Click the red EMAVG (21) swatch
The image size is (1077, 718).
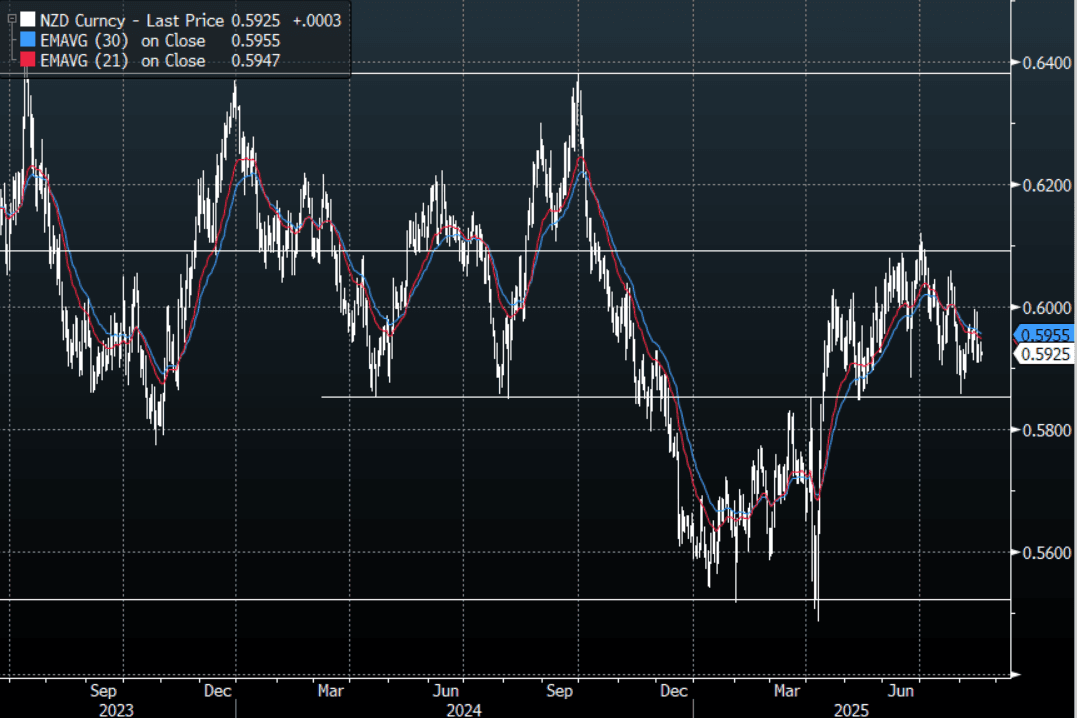27,61
